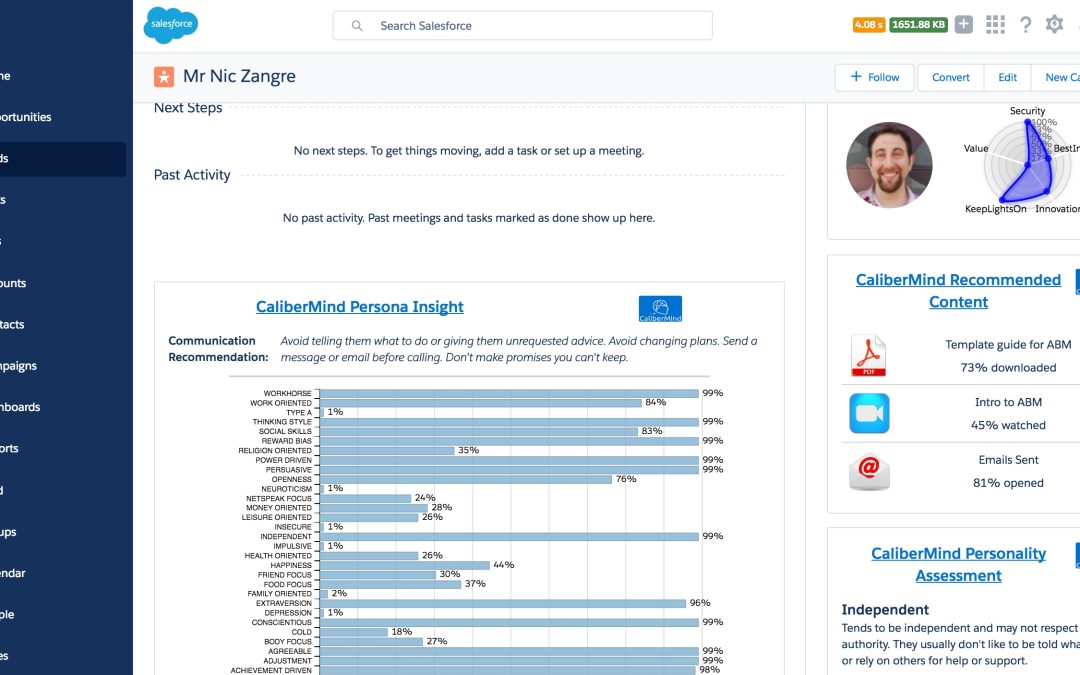Click the Next Steps heading
The width and height of the screenshot is (1080, 675).
pos(188,107)
